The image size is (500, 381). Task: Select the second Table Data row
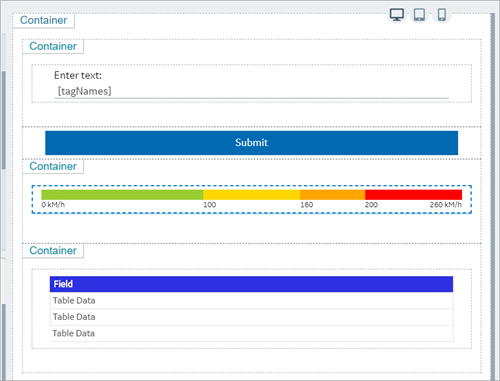pyautogui.click(x=251, y=317)
